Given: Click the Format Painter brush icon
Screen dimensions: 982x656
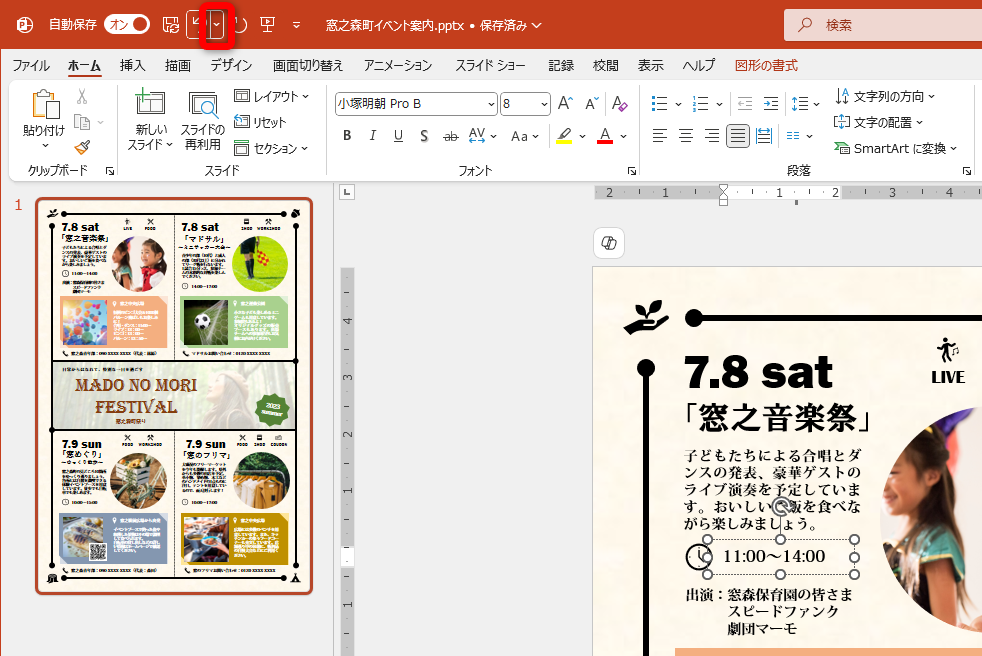Looking at the screenshot, I should [x=82, y=147].
